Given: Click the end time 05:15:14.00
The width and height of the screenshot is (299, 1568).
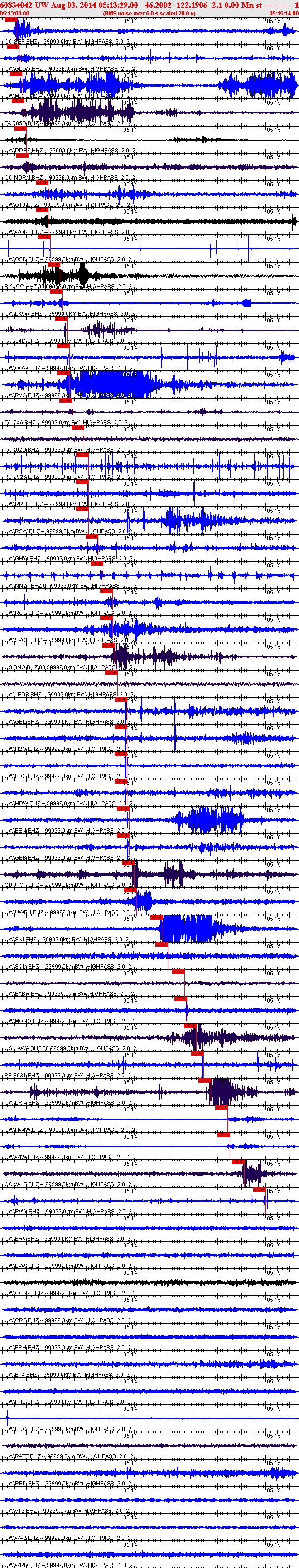Looking at the screenshot, I should [284, 13].
